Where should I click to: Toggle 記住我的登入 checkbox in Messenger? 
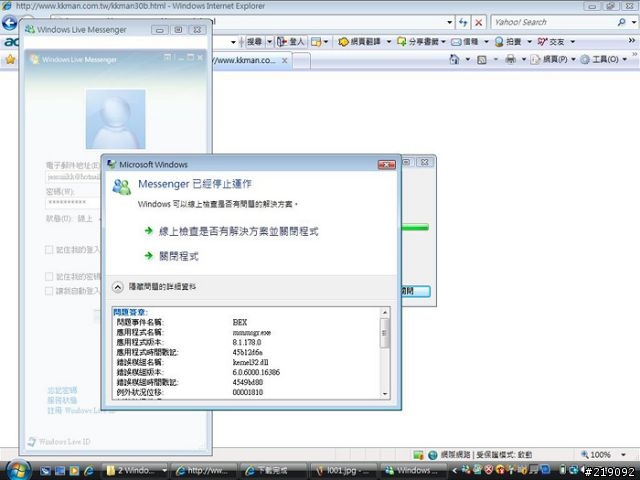click(49, 250)
